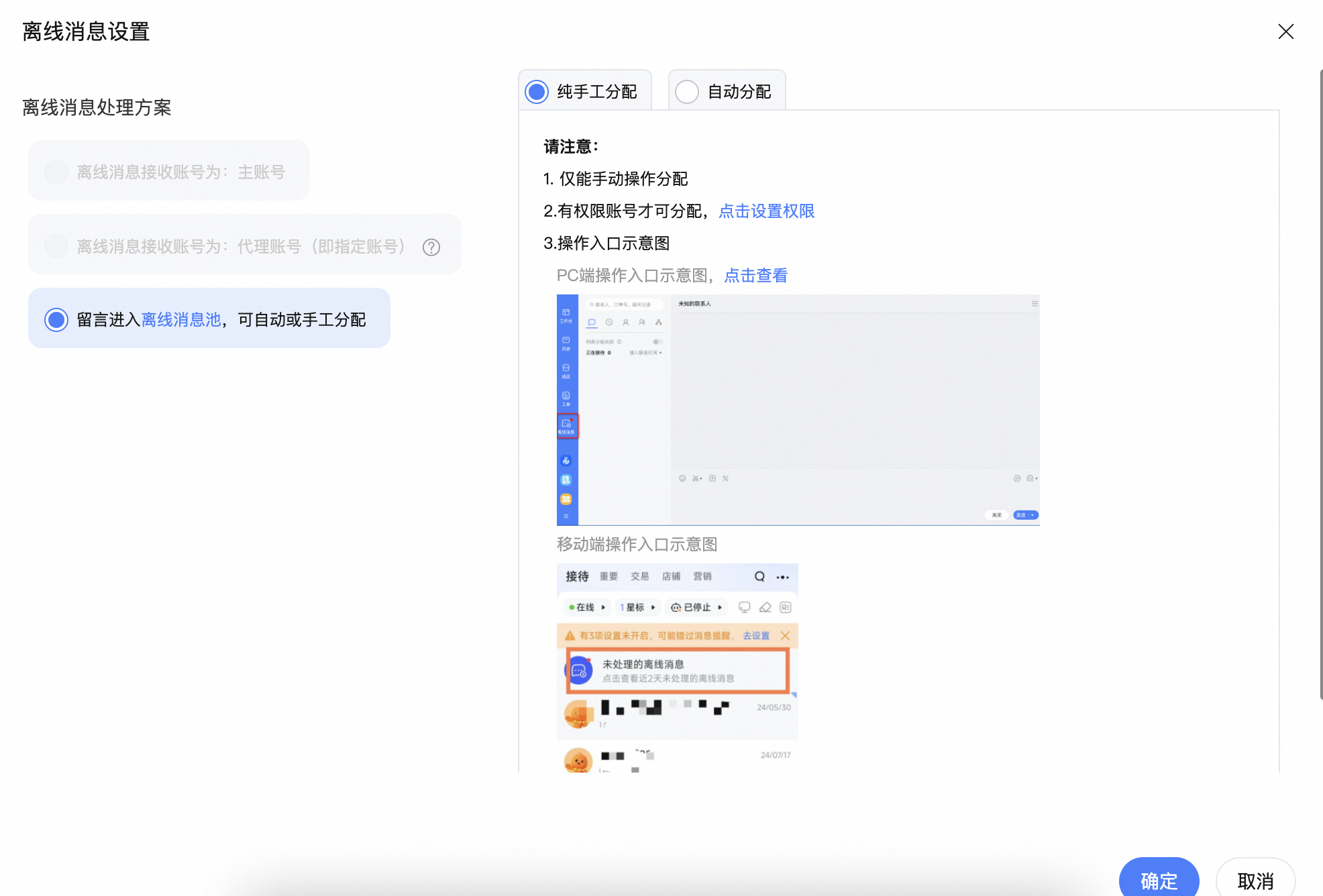The image size is (1323, 896).
Task: Open the 点击设置权限 link
Action: coord(766,211)
